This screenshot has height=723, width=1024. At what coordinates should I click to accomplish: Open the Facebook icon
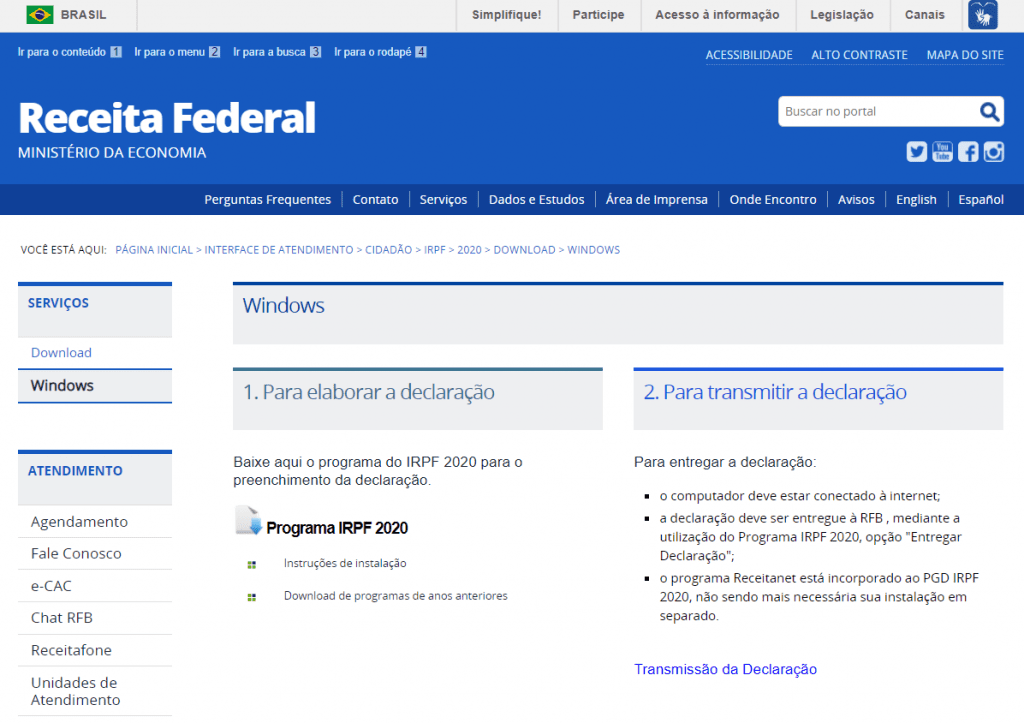pos(968,152)
